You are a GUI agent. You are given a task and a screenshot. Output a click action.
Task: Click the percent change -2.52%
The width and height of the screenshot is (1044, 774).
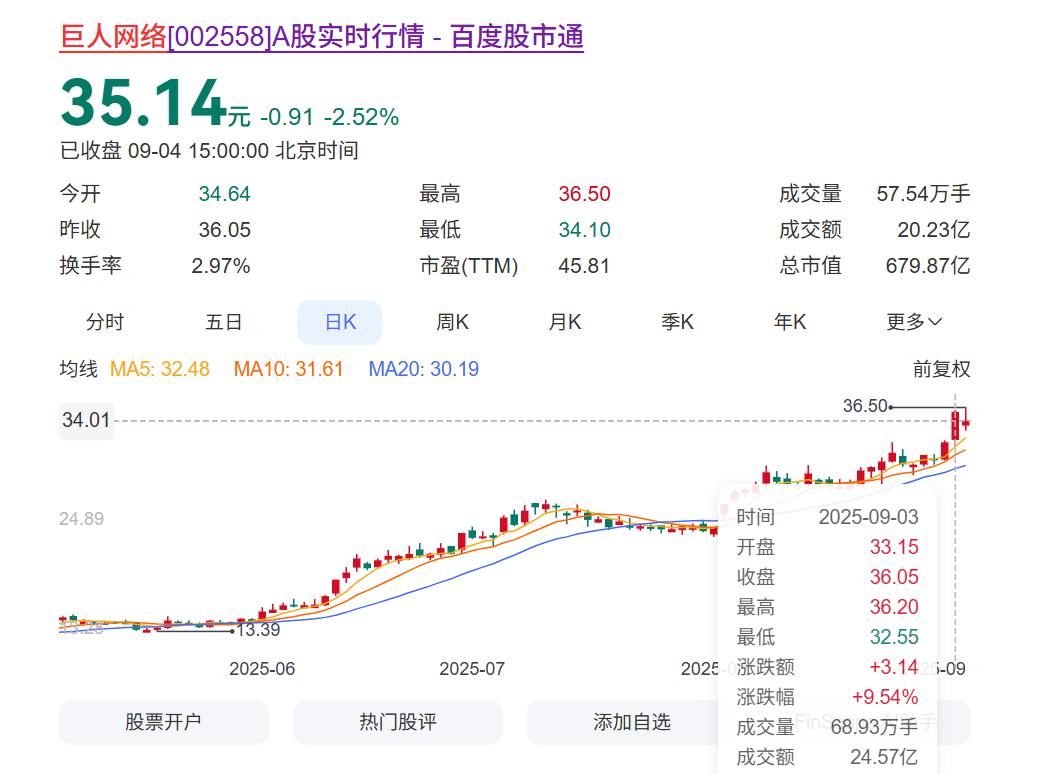click(362, 117)
